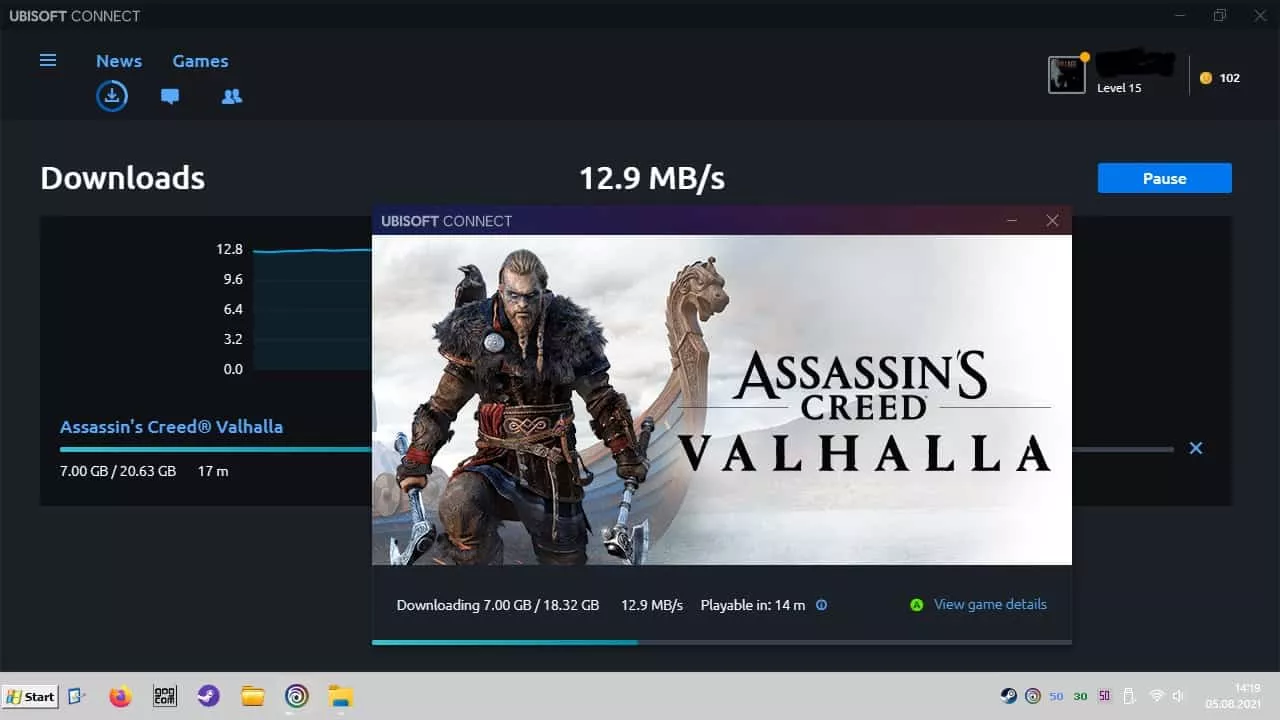
Task: Open the friends icon
Action: [x=232, y=97]
